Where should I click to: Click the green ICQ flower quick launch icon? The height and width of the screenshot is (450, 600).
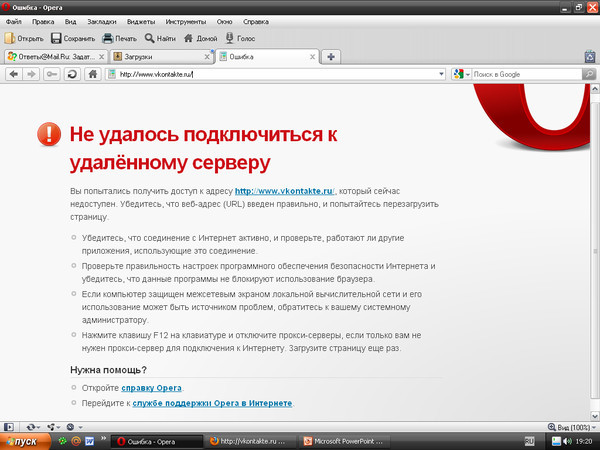pyautogui.click(x=62, y=441)
